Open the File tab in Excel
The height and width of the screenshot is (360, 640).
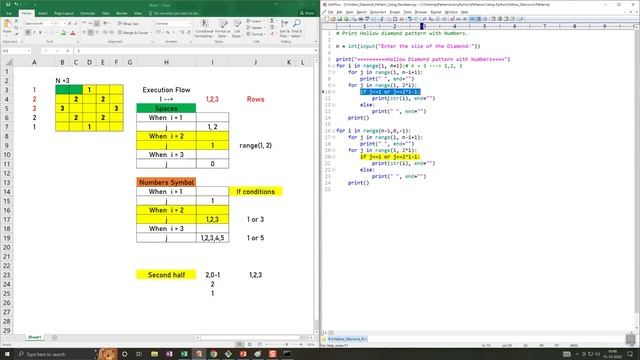tap(9, 13)
